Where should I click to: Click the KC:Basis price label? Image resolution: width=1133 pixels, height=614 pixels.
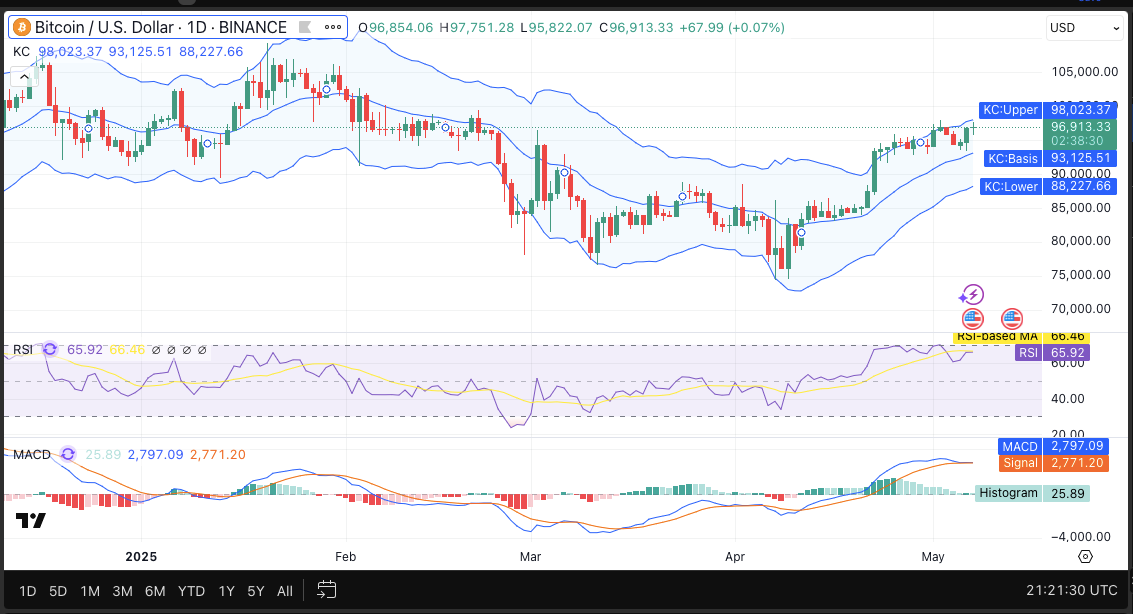pos(1012,158)
